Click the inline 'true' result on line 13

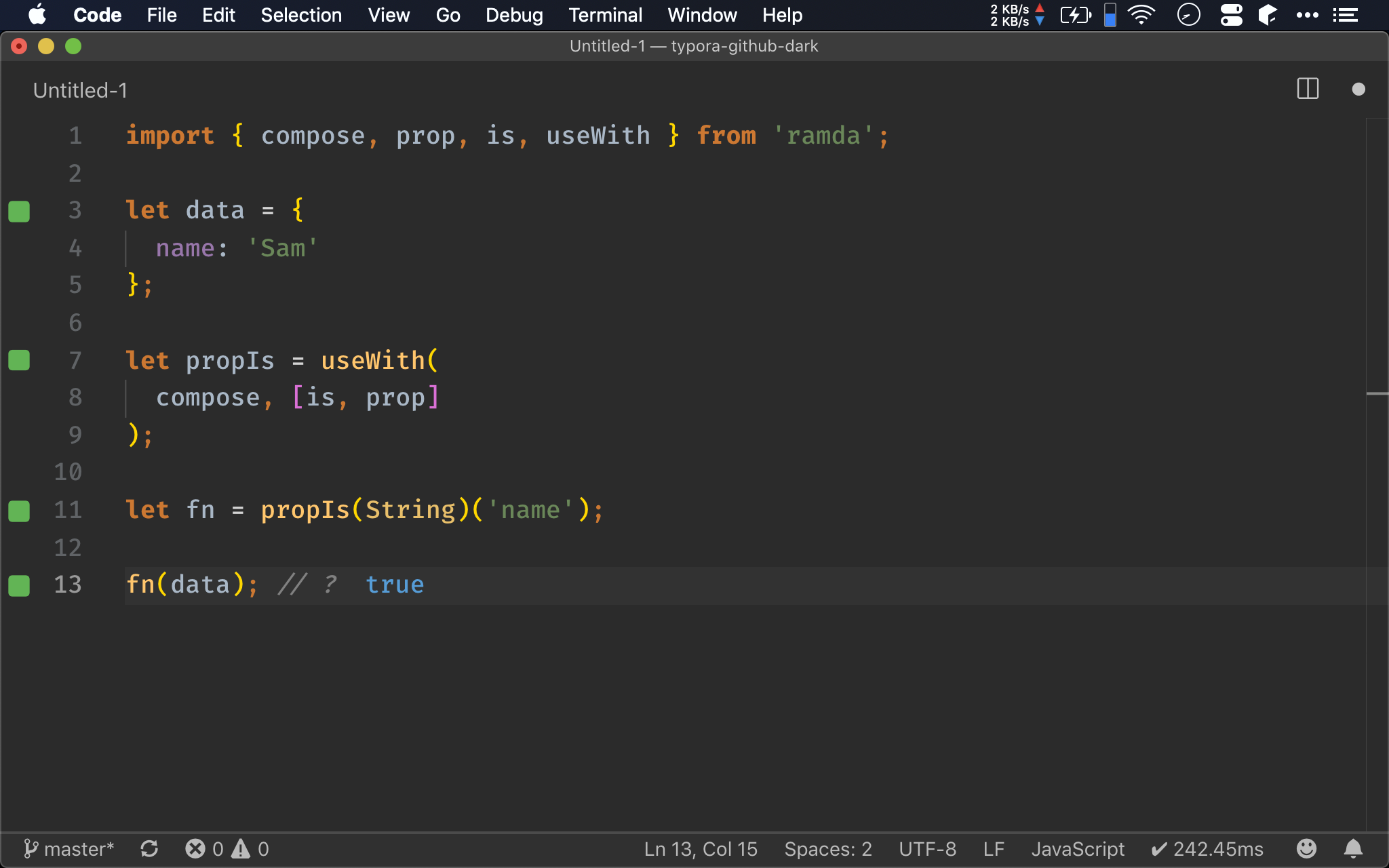(x=395, y=585)
